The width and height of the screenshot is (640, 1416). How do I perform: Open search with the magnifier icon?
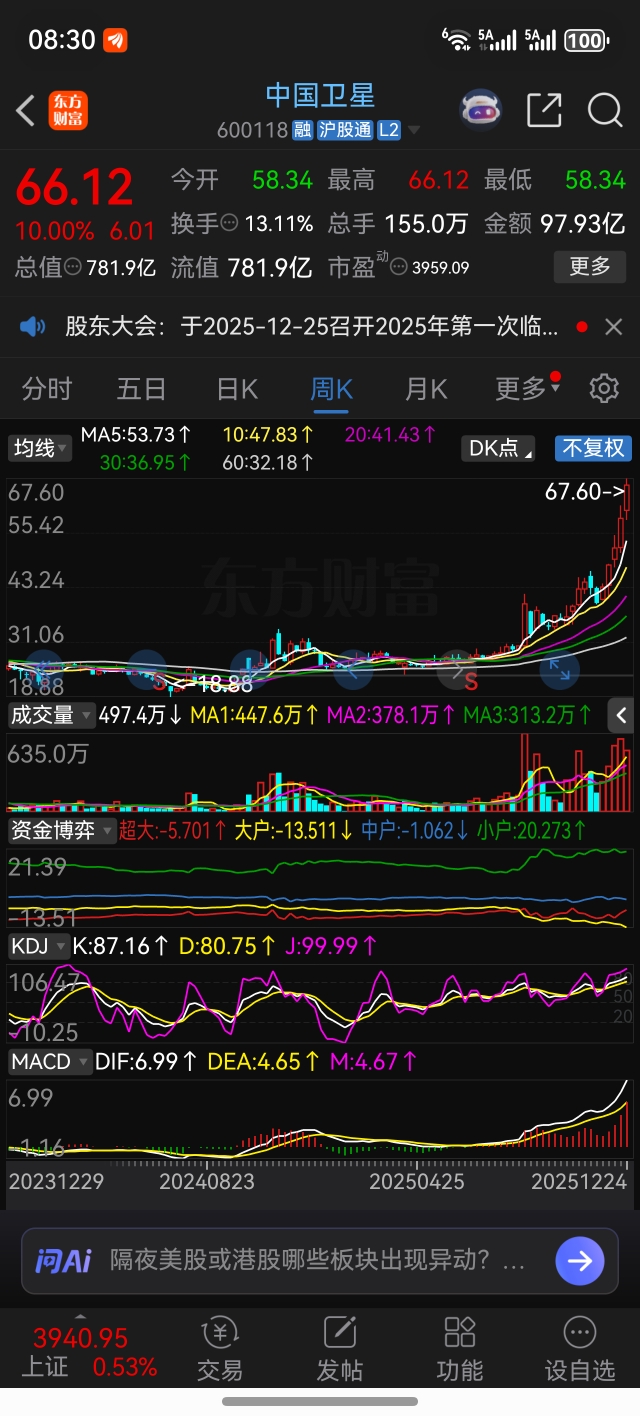605,110
